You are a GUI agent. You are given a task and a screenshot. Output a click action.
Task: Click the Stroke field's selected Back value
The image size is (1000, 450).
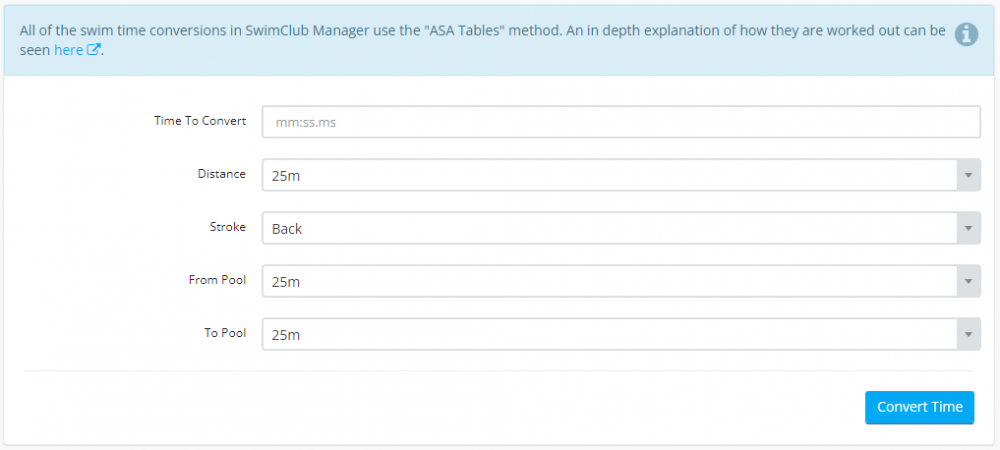(x=287, y=229)
